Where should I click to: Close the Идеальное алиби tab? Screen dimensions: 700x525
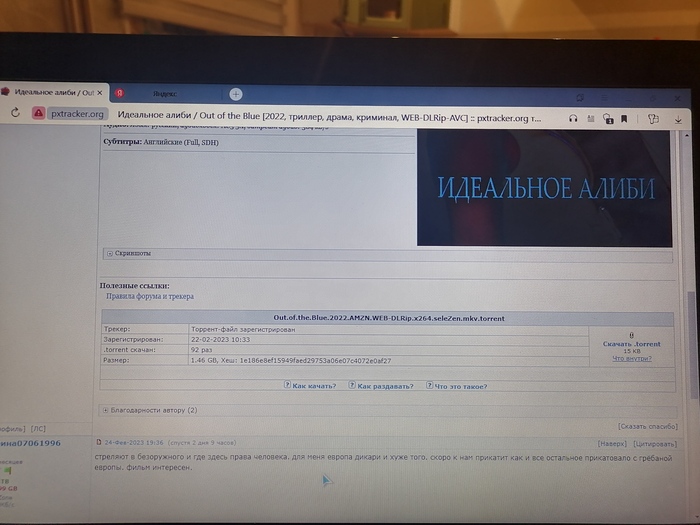click(100, 93)
